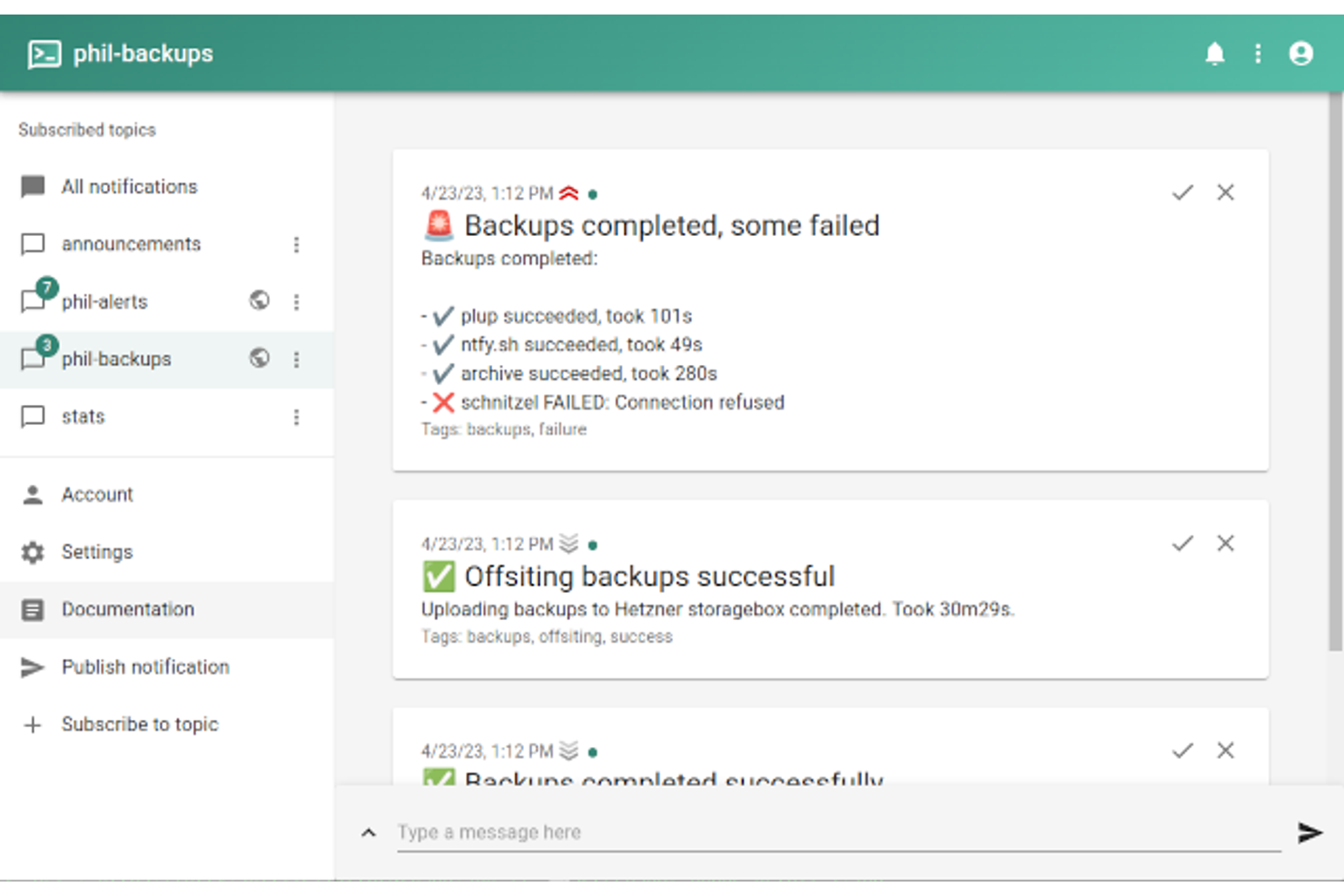The width and height of the screenshot is (1344, 896).
Task: Click the Subscribe to topic plus icon
Action: click(x=34, y=724)
